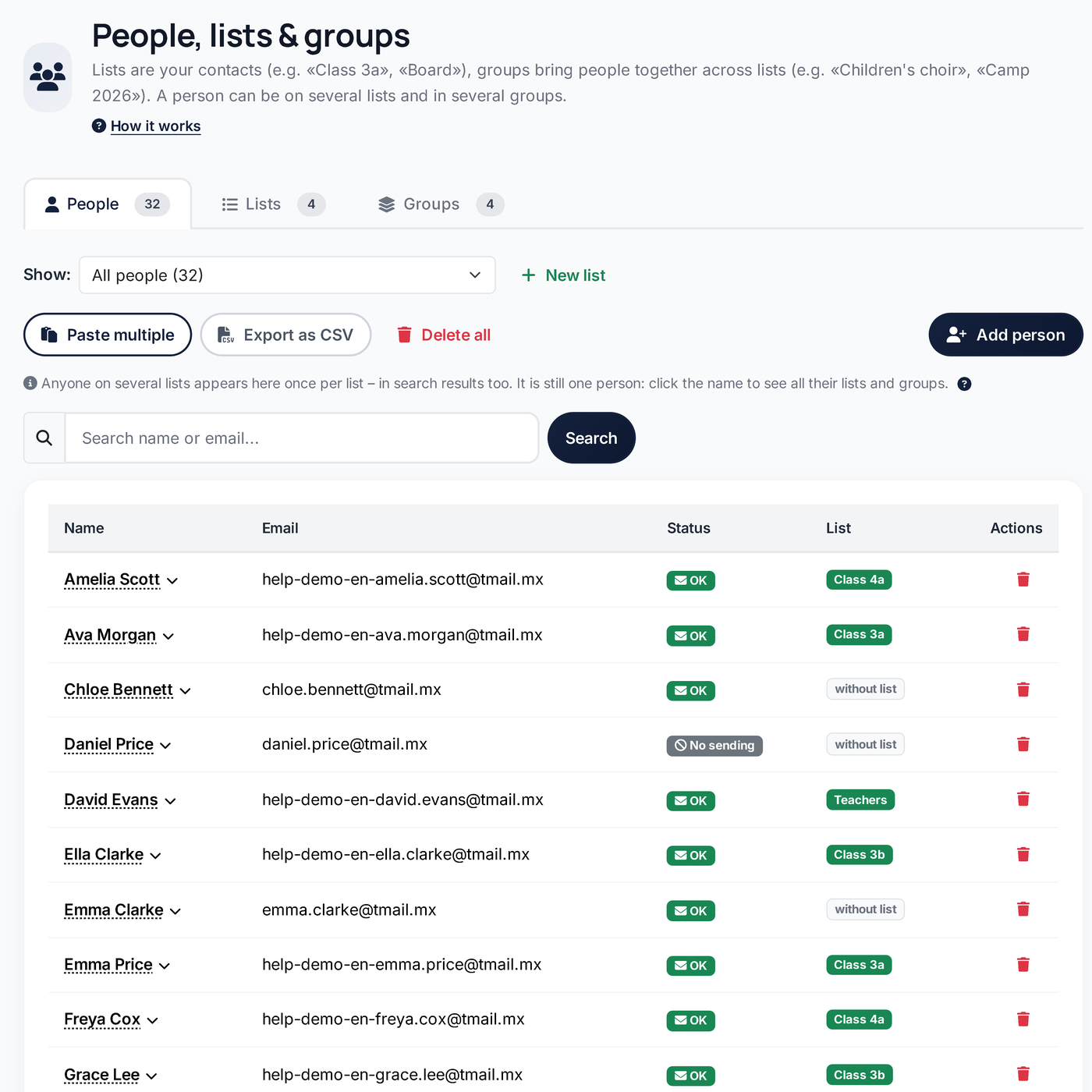Screen dimensions: 1092x1092
Task: Delete Amelia Scott using trash icon
Action: pyautogui.click(x=1023, y=580)
